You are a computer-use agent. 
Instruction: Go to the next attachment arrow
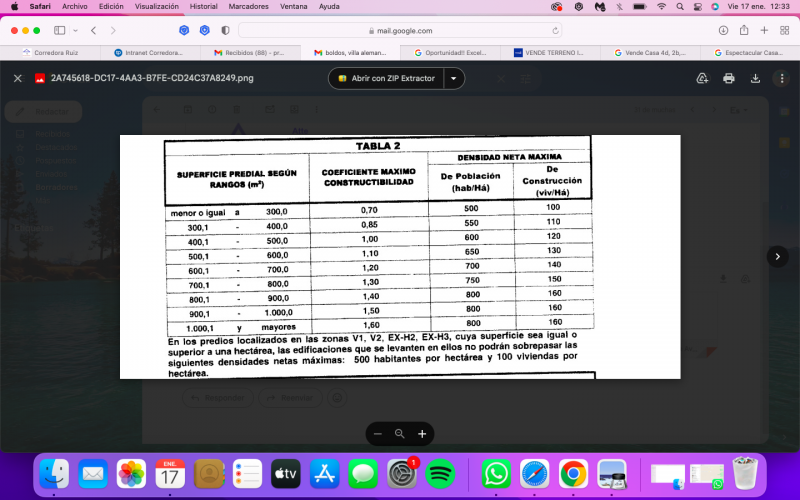pyautogui.click(x=778, y=257)
